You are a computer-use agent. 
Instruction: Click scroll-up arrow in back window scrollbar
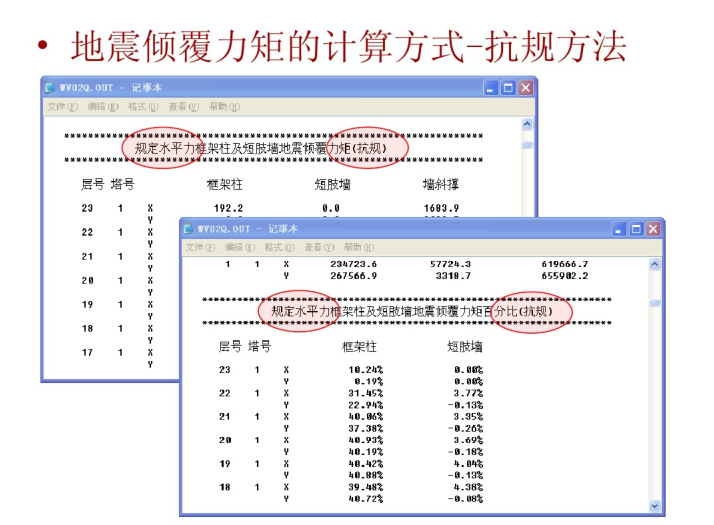[527, 124]
